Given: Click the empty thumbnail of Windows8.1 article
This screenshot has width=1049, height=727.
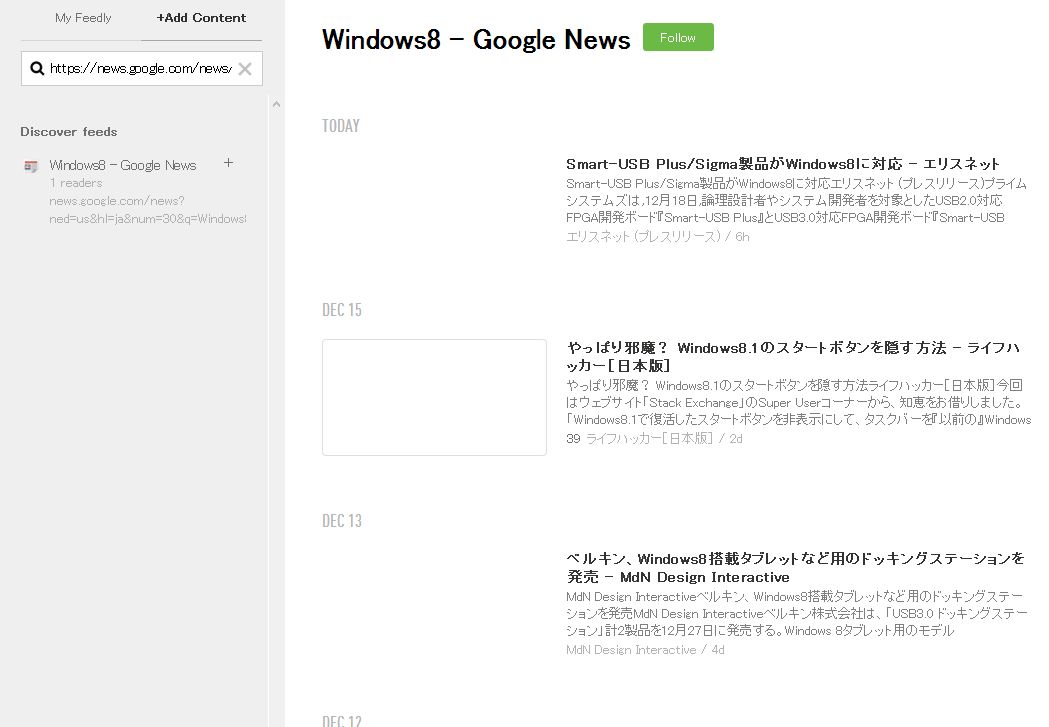Looking at the screenshot, I should point(434,397).
